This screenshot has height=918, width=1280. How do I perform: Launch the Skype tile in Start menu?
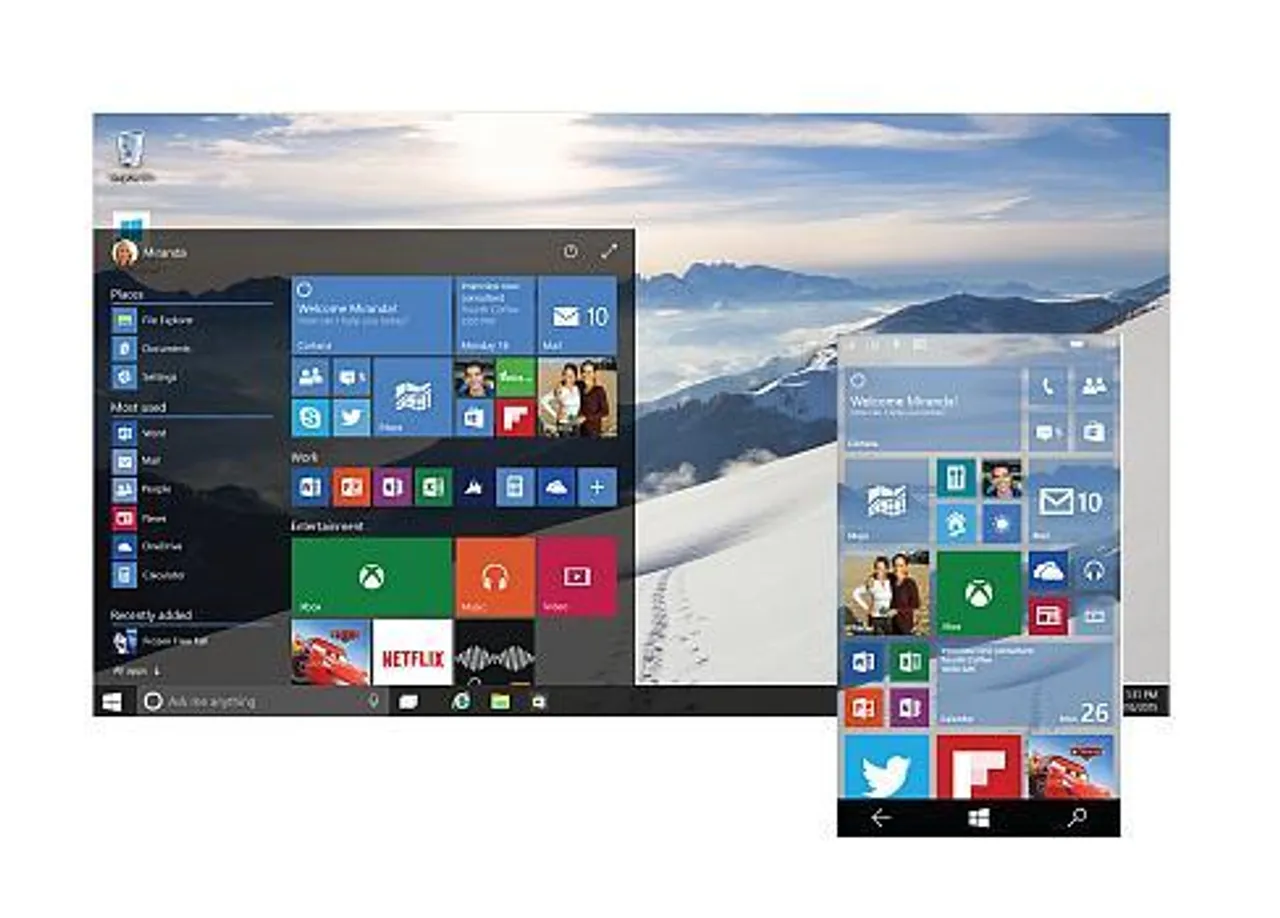tap(310, 417)
